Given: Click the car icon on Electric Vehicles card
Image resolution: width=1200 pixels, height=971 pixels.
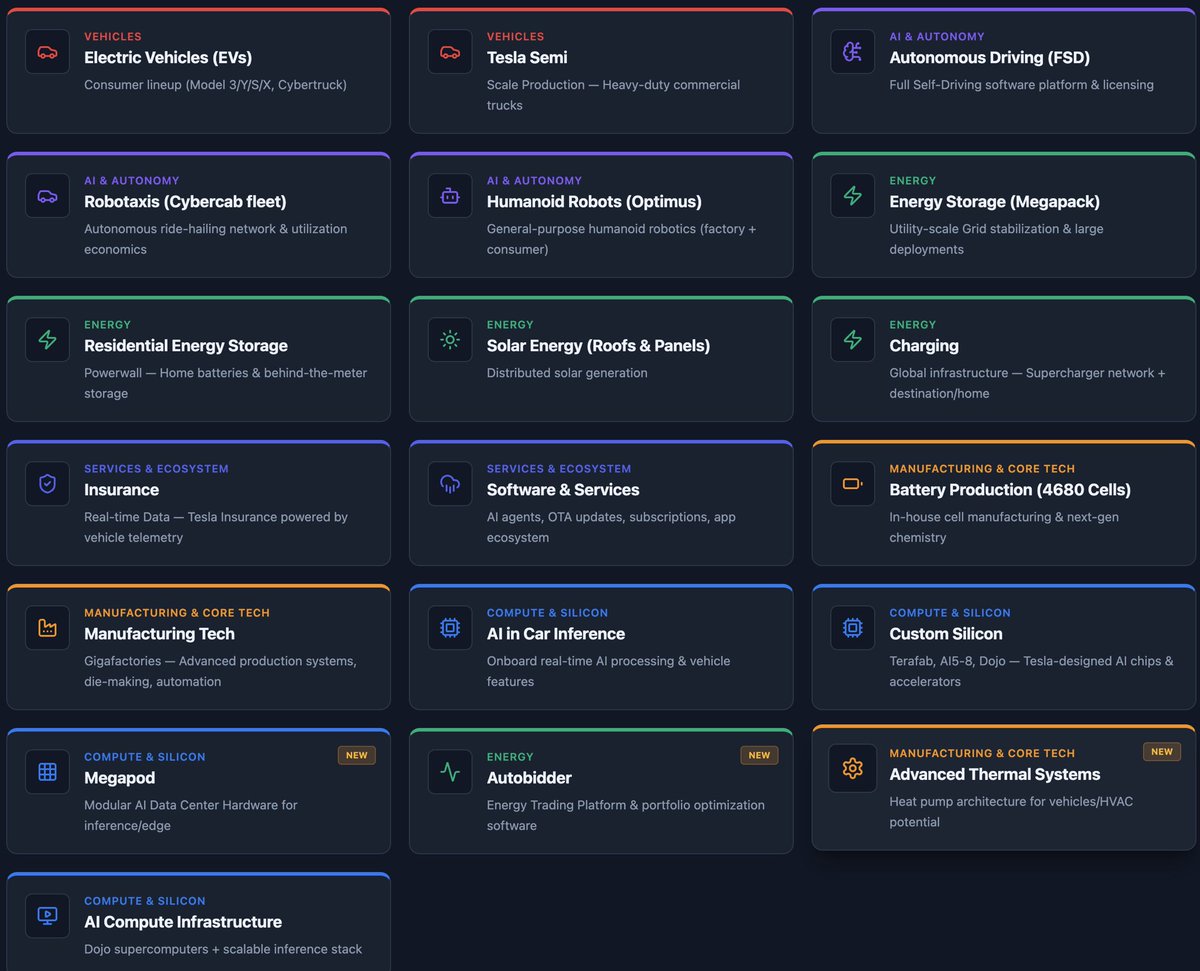Looking at the screenshot, I should (47, 52).
